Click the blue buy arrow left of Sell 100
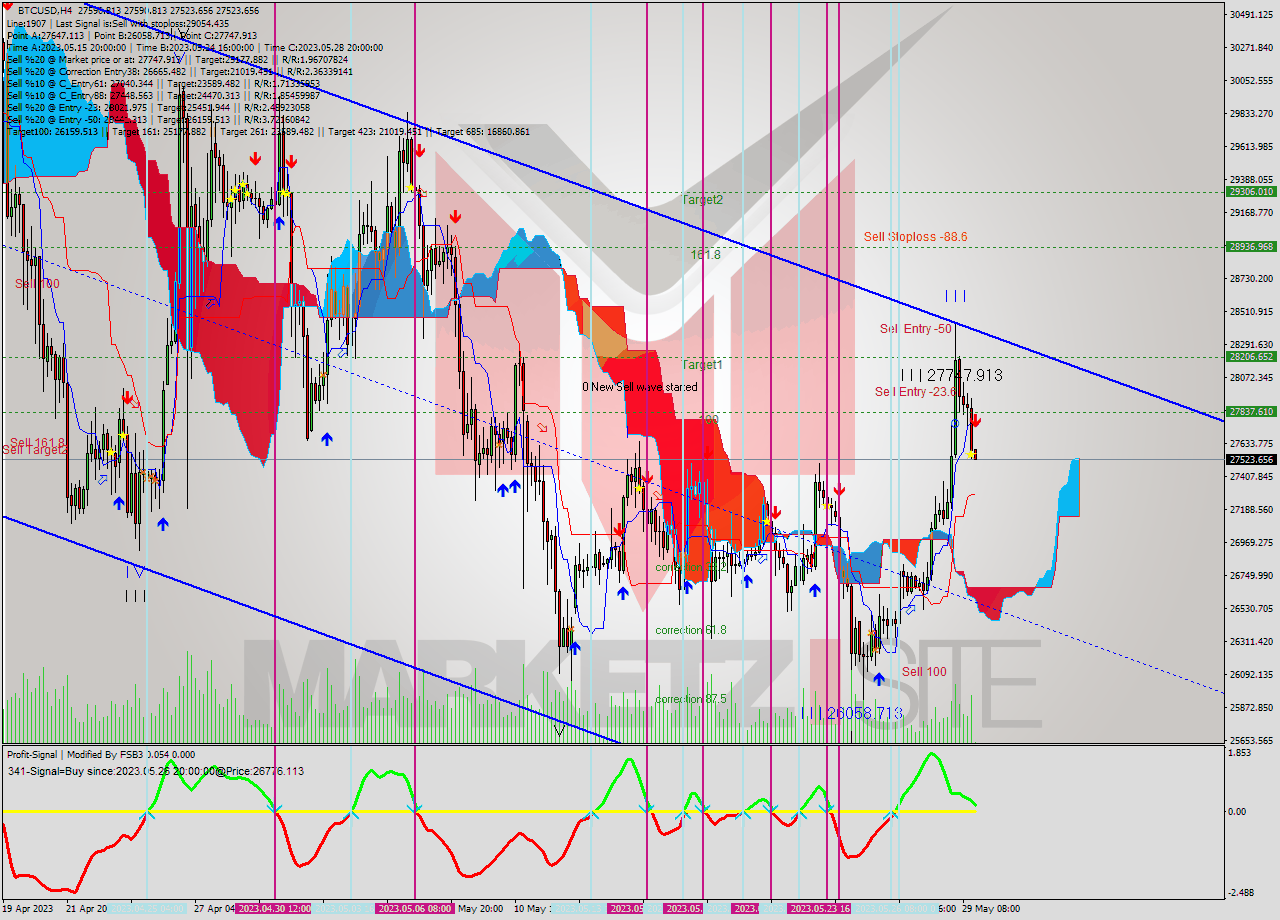 point(878,679)
